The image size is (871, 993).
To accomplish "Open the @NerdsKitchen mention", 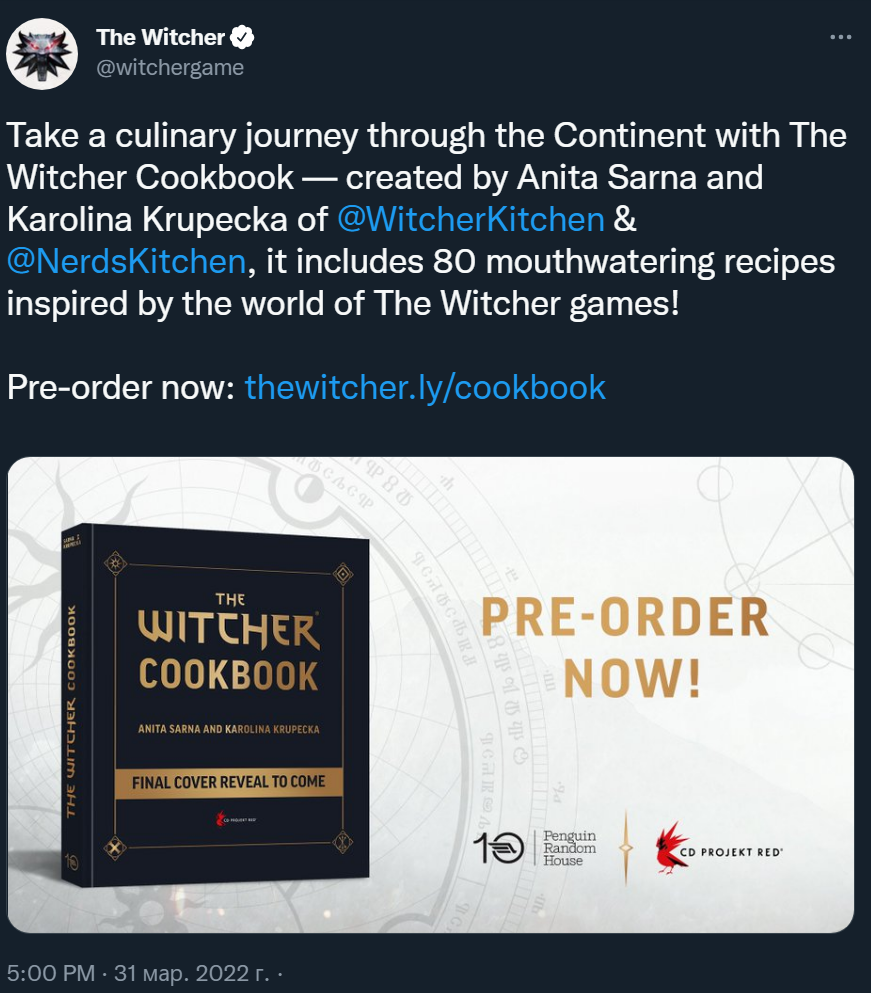I will pos(127,262).
